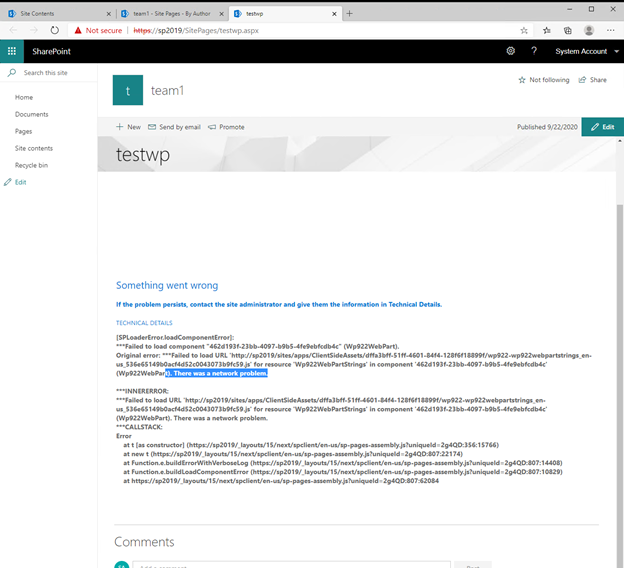Screen dimensions: 624x568
Task: Click the browser back arrow
Action: tap(14, 30)
